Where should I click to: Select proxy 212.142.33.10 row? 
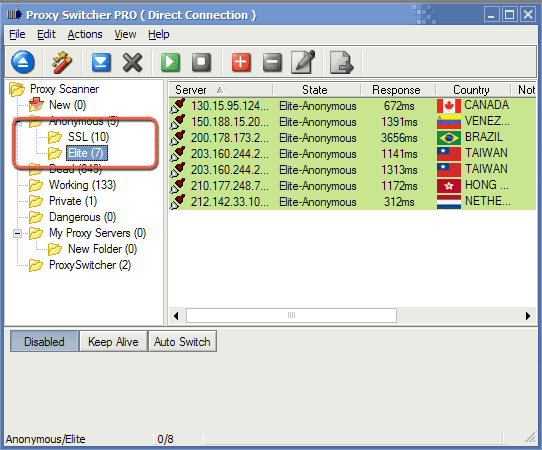352,201
